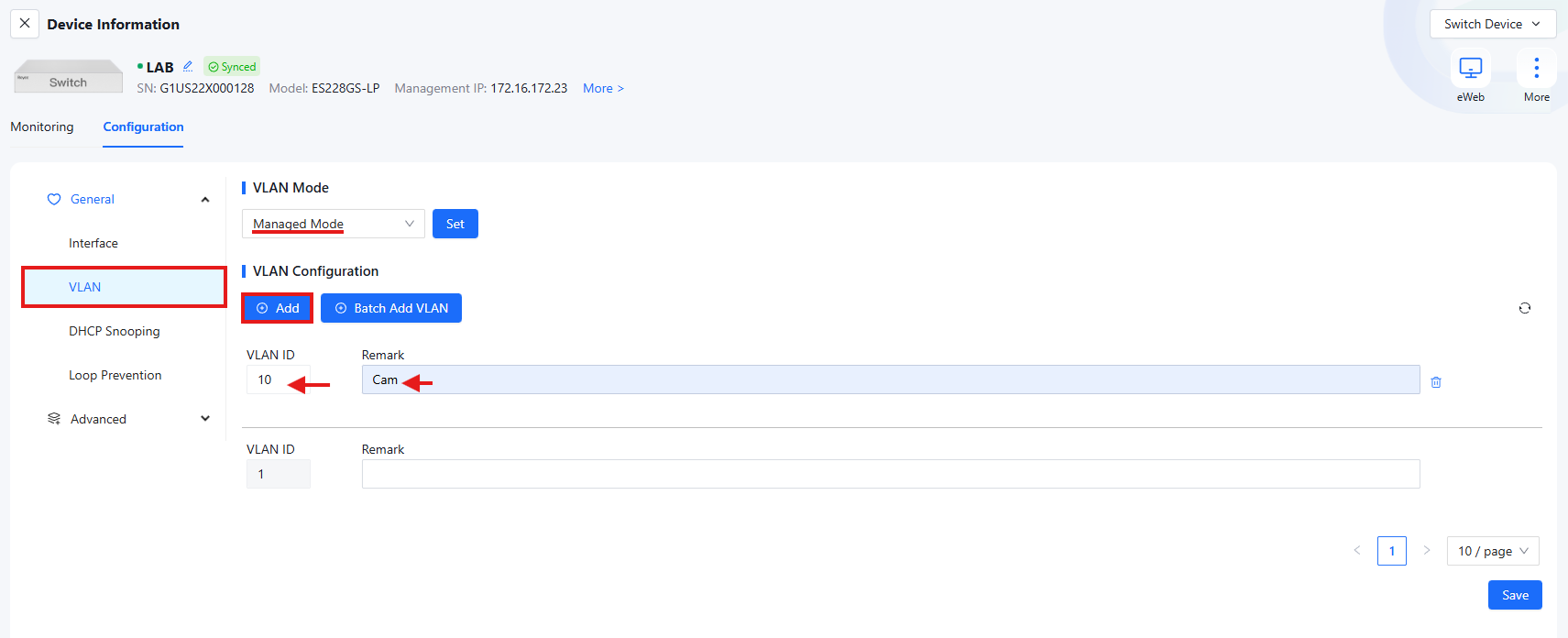
Task: Click the switch device thumbnail image
Action: 69,77
